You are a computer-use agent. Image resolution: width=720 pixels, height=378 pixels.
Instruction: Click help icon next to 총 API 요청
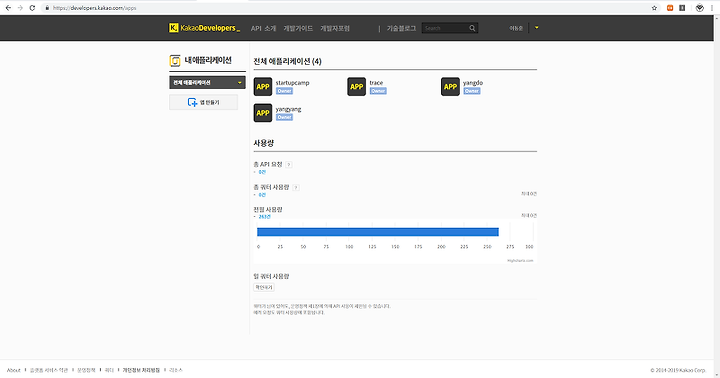click(289, 164)
